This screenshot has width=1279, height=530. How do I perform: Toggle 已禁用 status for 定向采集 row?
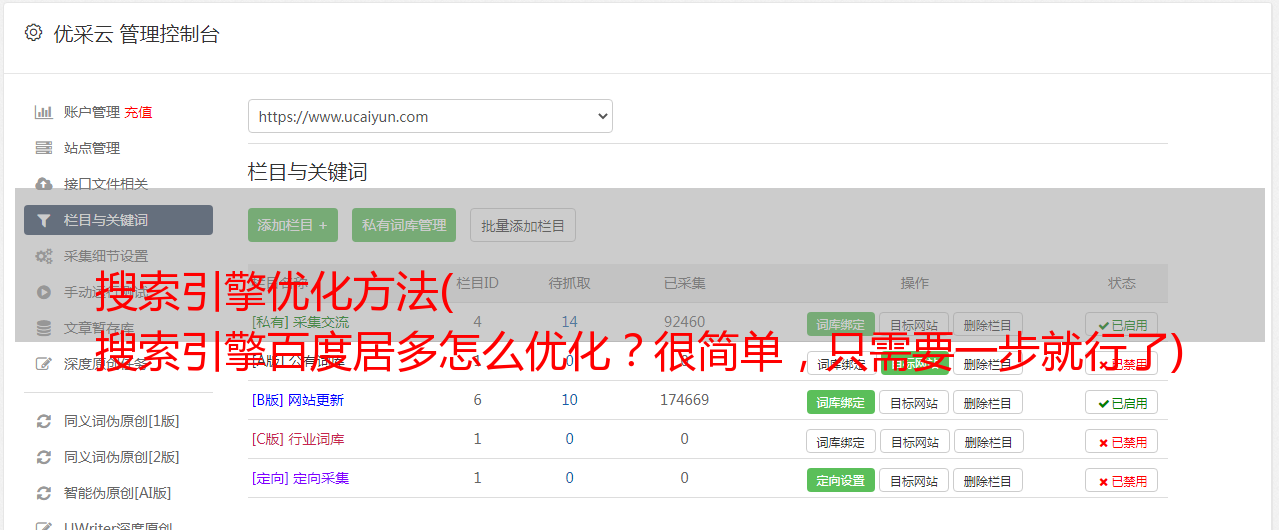coord(1122,480)
